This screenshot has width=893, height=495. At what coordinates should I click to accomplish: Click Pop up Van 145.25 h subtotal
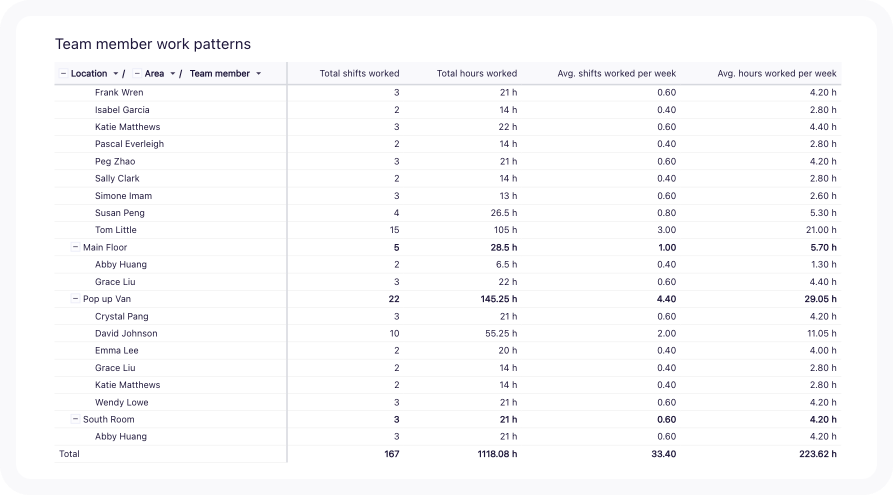pyautogui.click(x=499, y=298)
